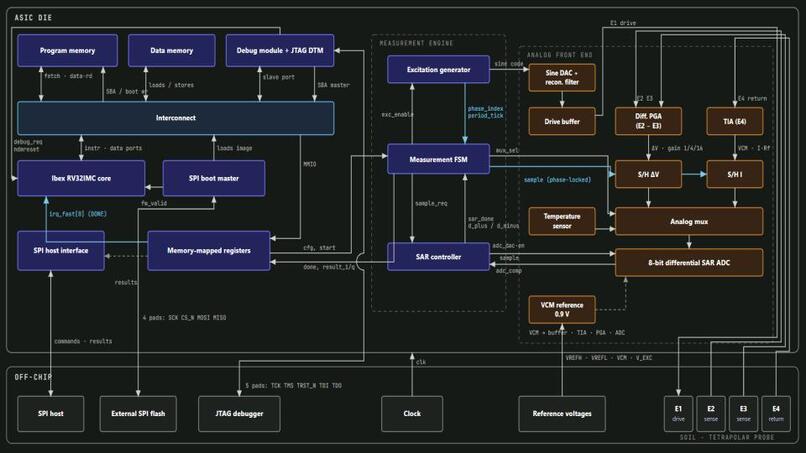806x453 pixels.
Task: Click the cfg, start signal label
Action: [319, 248]
